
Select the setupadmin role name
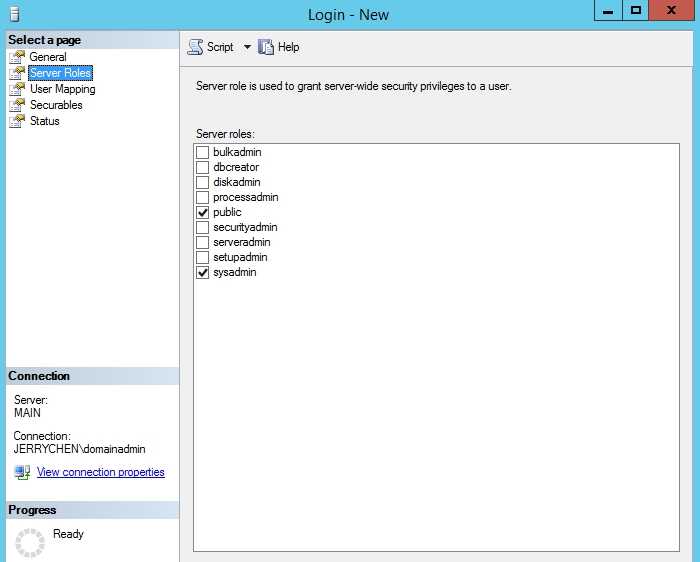click(x=240, y=257)
